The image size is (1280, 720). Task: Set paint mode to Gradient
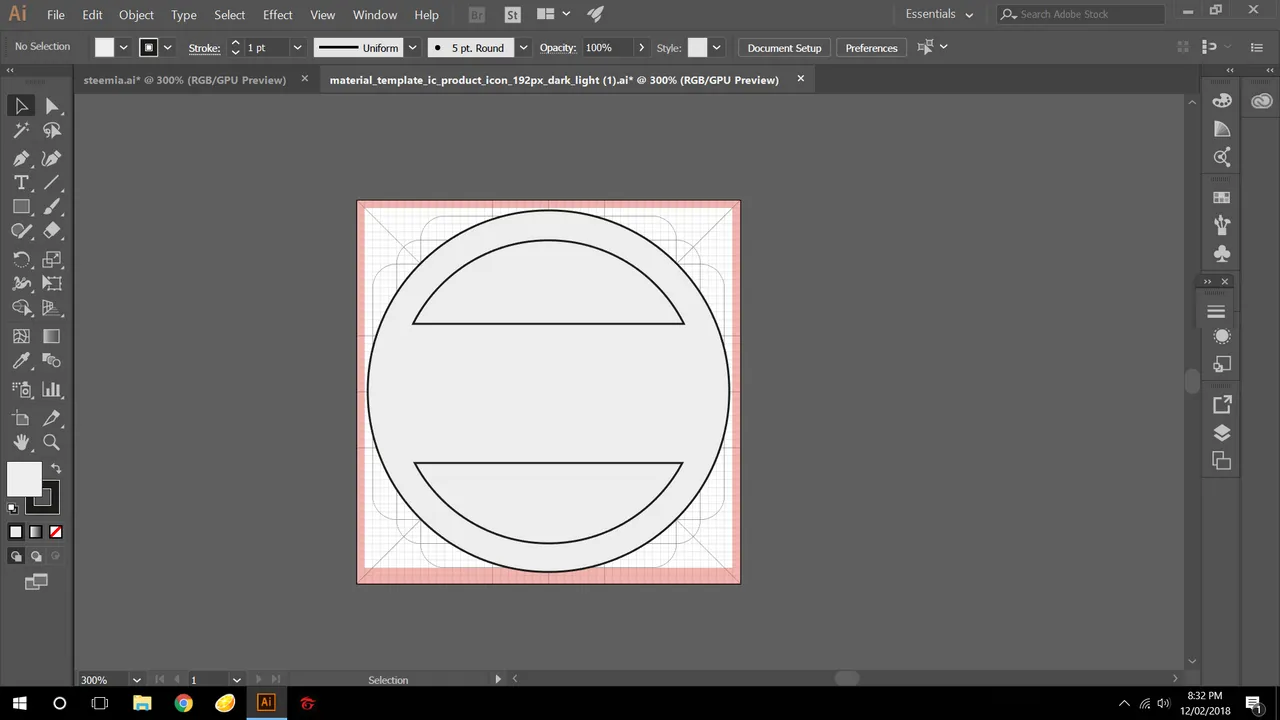(36, 532)
